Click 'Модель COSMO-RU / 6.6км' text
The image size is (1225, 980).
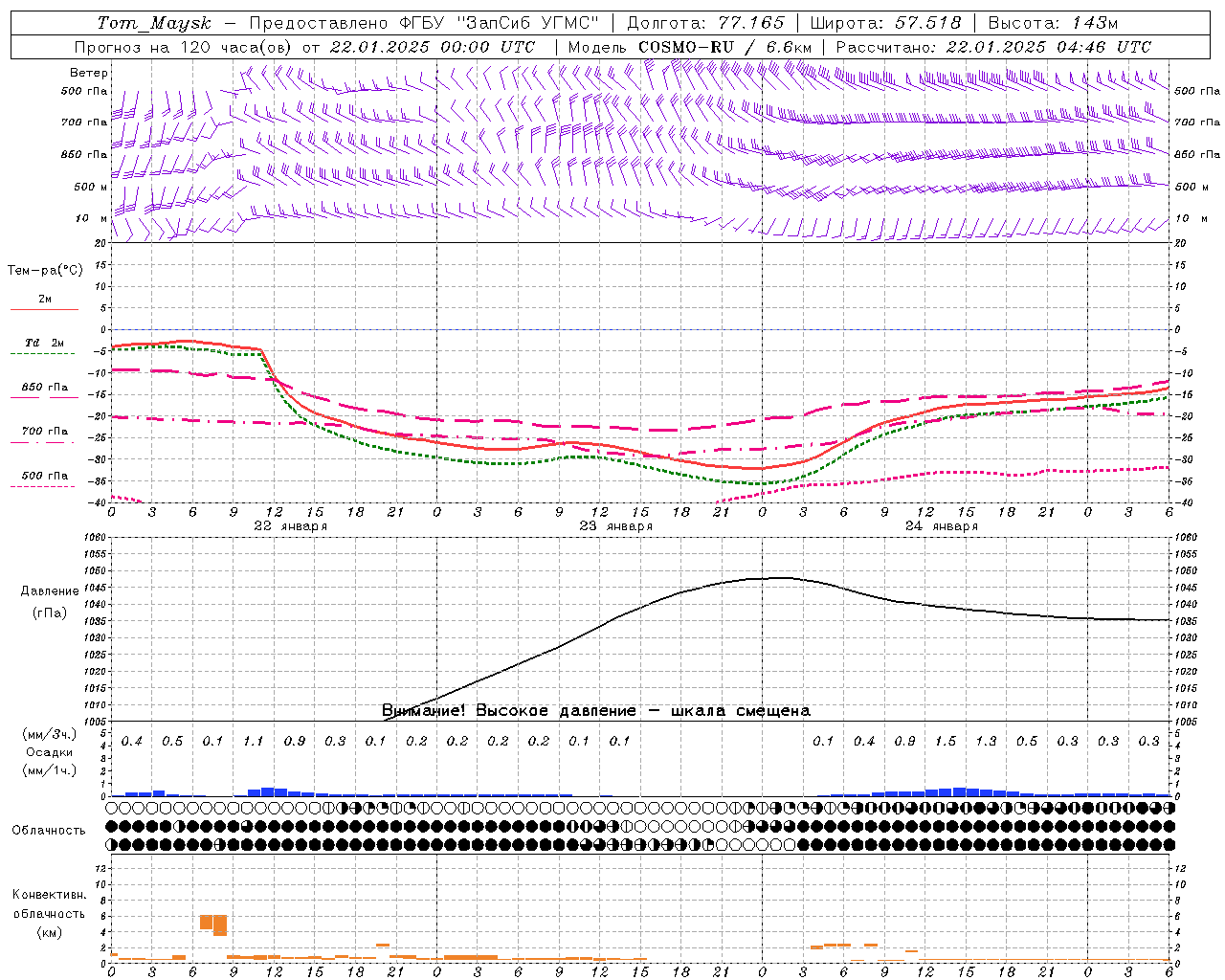[x=689, y=47]
